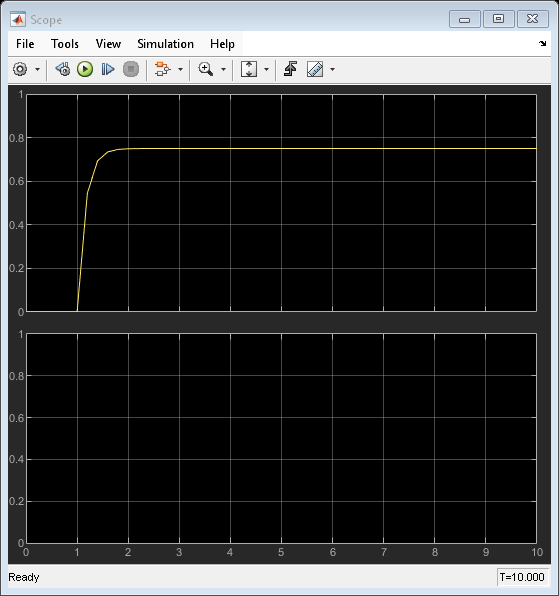Click the Scale Y-Axis Limits icon
Viewport: 559px width, 596px height.
click(x=249, y=69)
